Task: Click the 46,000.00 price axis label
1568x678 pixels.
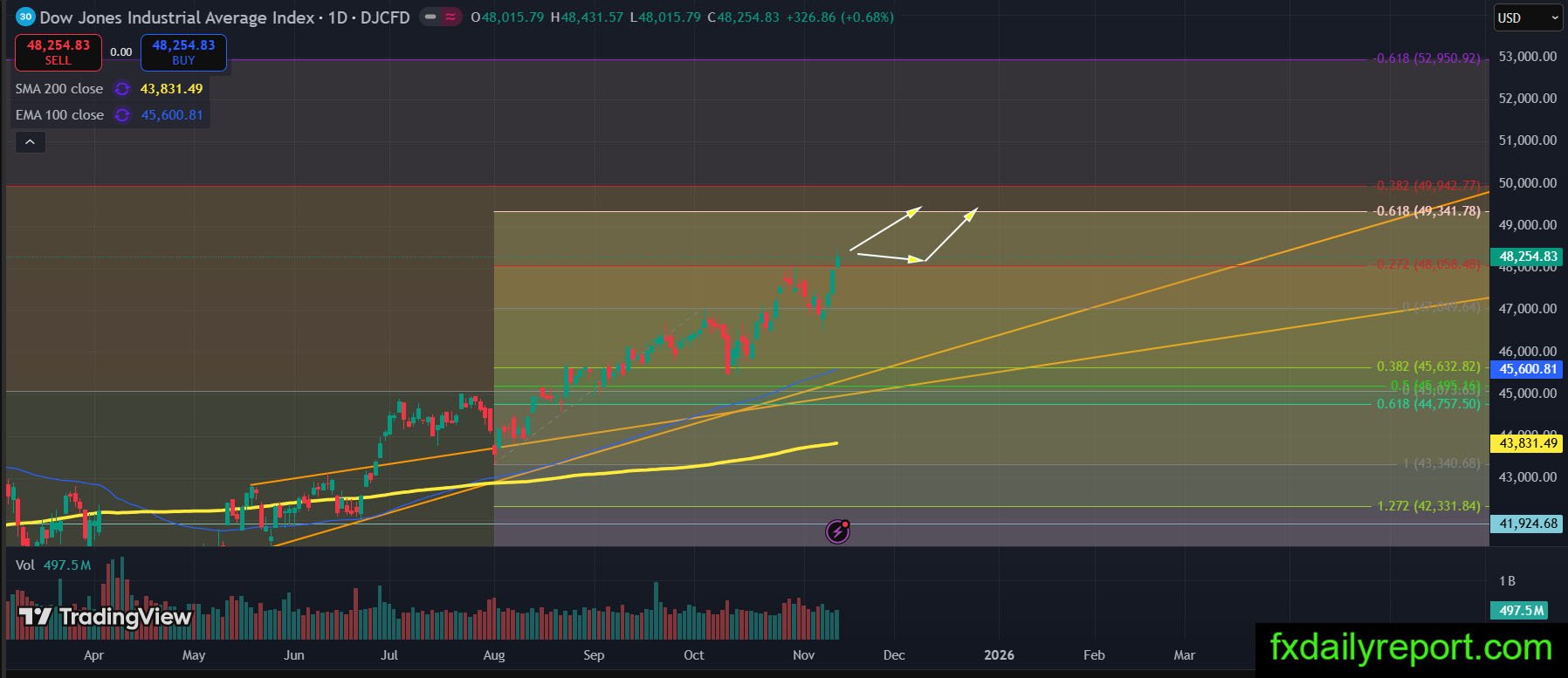Action: 1528,352
